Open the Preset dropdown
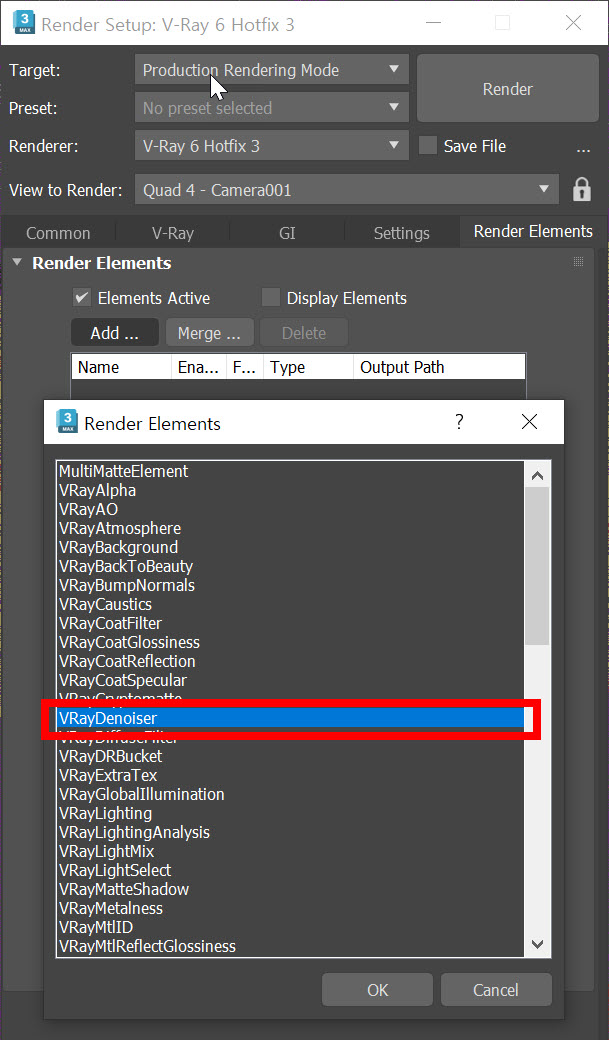The image size is (609, 1040). coord(271,107)
